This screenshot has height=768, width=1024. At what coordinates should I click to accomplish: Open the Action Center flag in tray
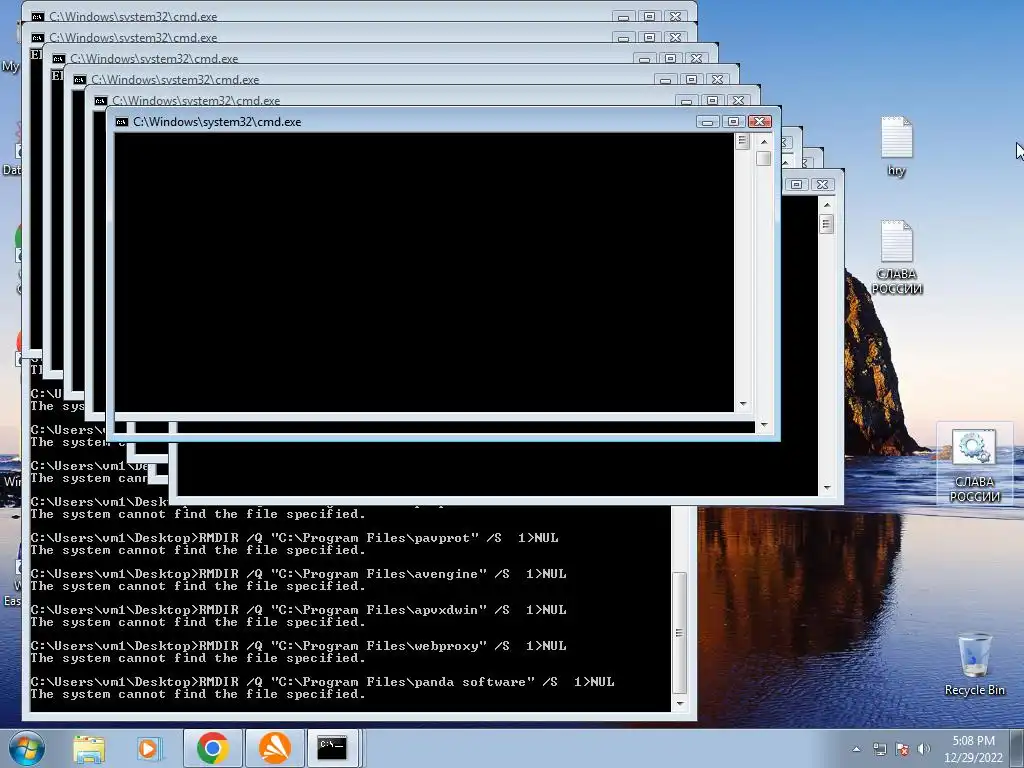pyautogui.click(x=903, y=750)
